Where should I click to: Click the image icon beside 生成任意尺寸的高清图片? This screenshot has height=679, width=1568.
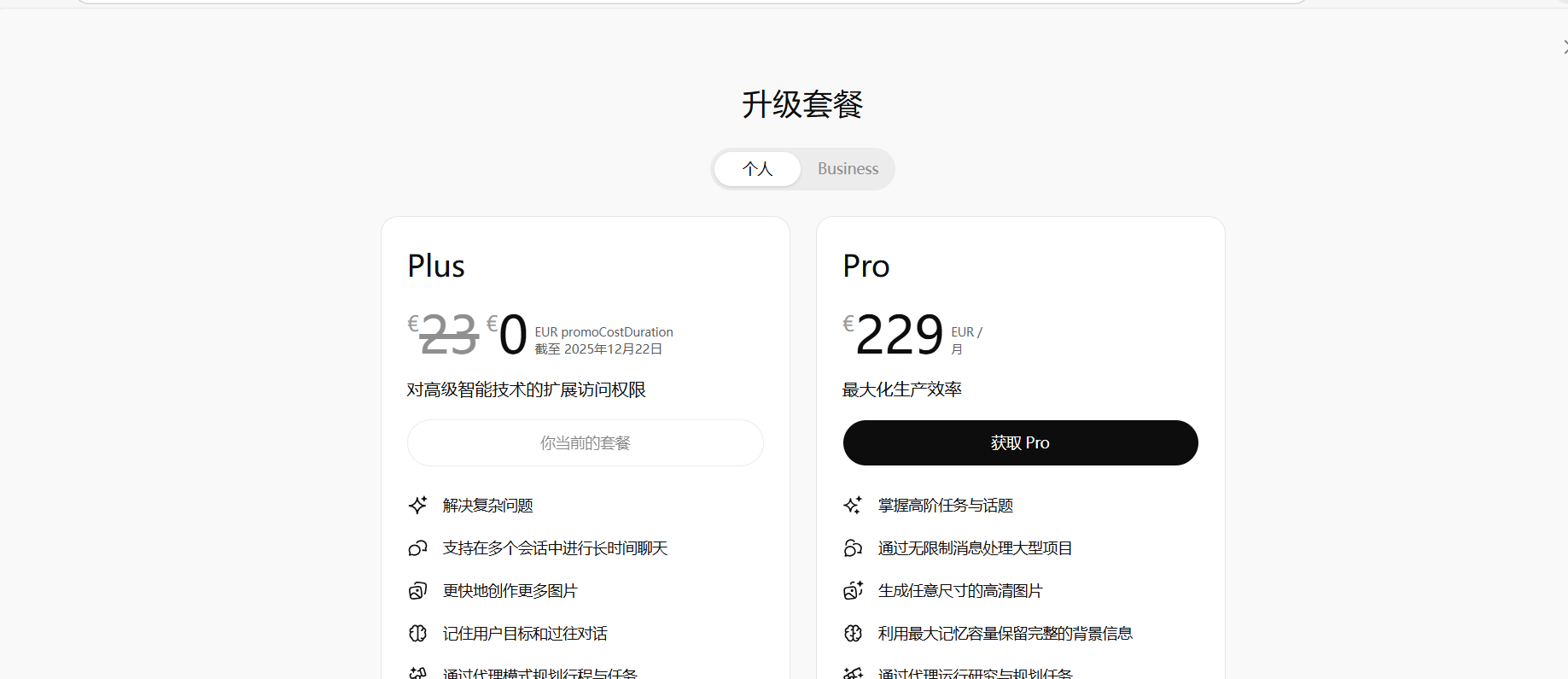click(853, 590)
